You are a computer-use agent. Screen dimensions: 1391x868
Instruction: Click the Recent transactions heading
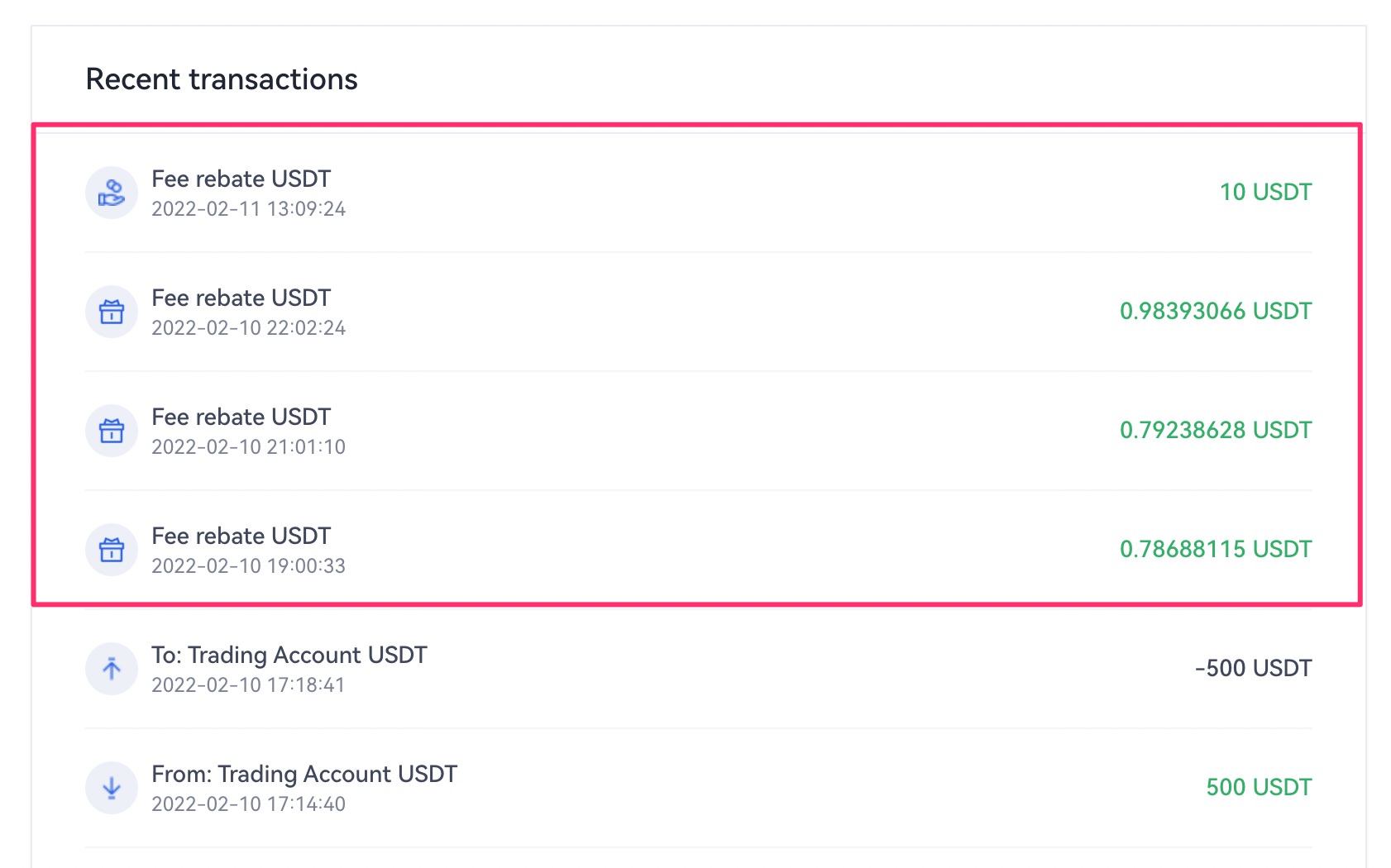coord(222,79)
